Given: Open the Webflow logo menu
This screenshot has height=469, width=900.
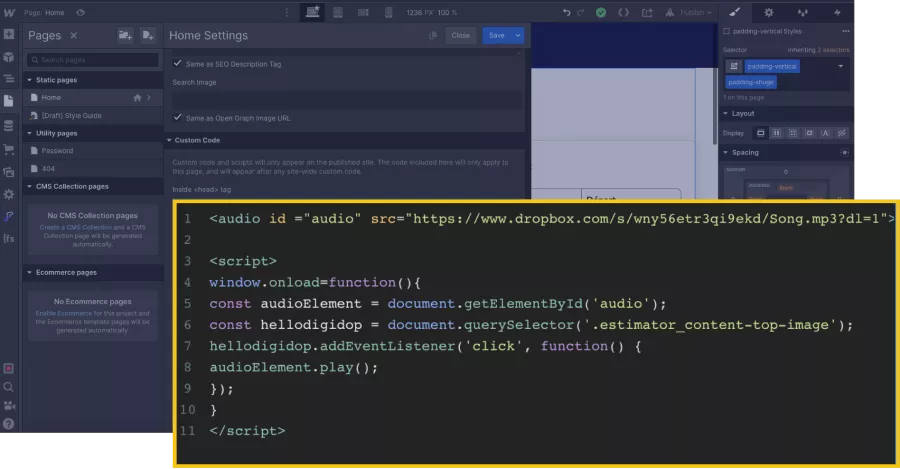Looking at the screenshot, I should click(9, 12).
